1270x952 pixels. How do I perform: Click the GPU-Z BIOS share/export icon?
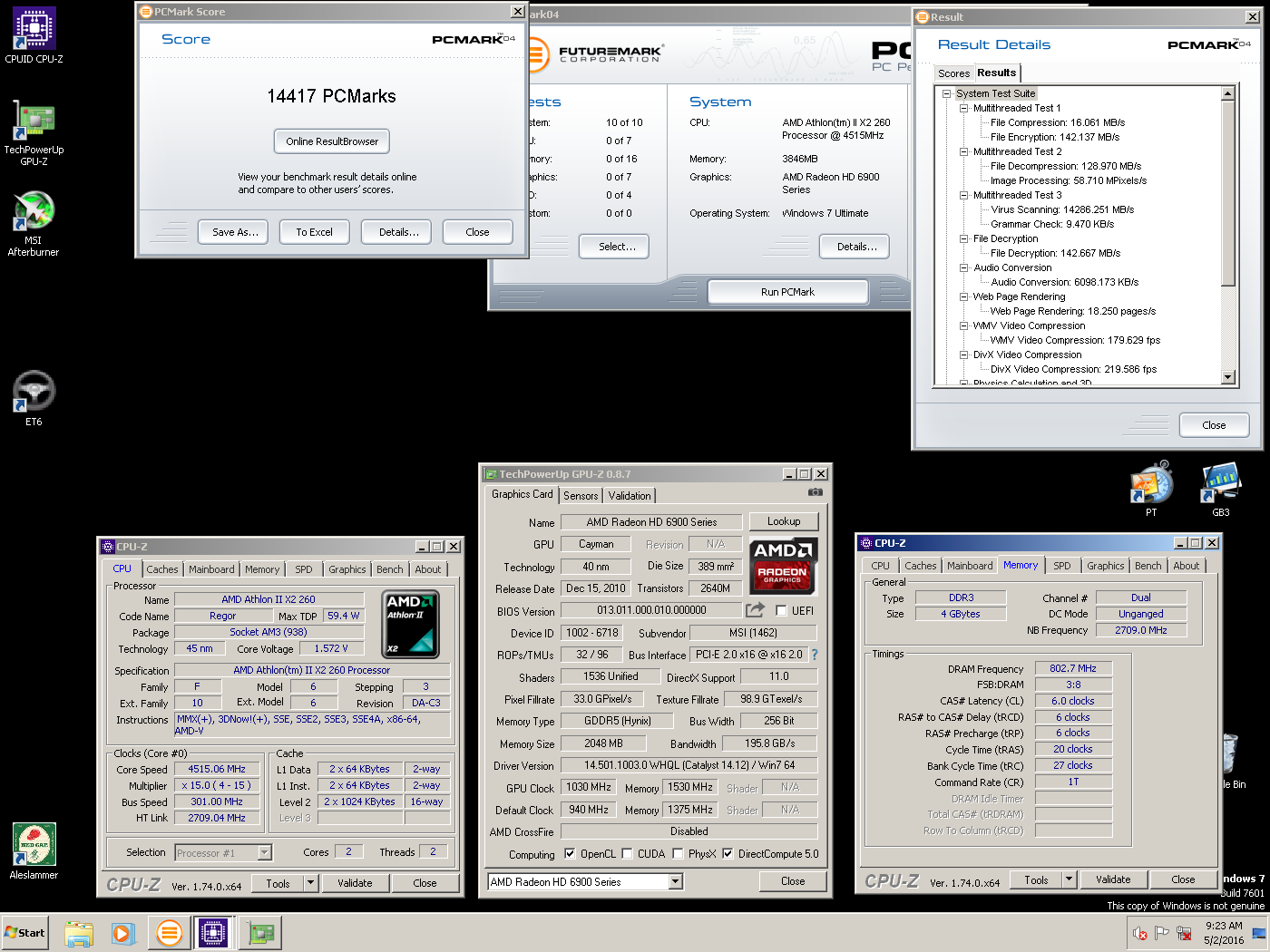tap(755, 610)
